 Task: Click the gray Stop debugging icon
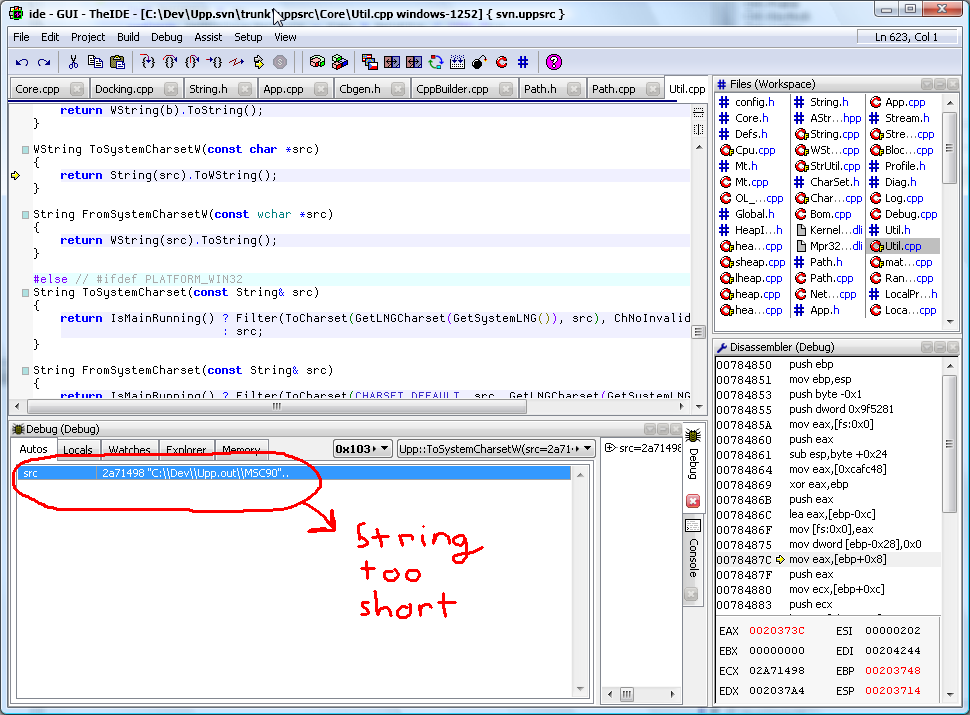pyautogui.click(x=280, y=62)
